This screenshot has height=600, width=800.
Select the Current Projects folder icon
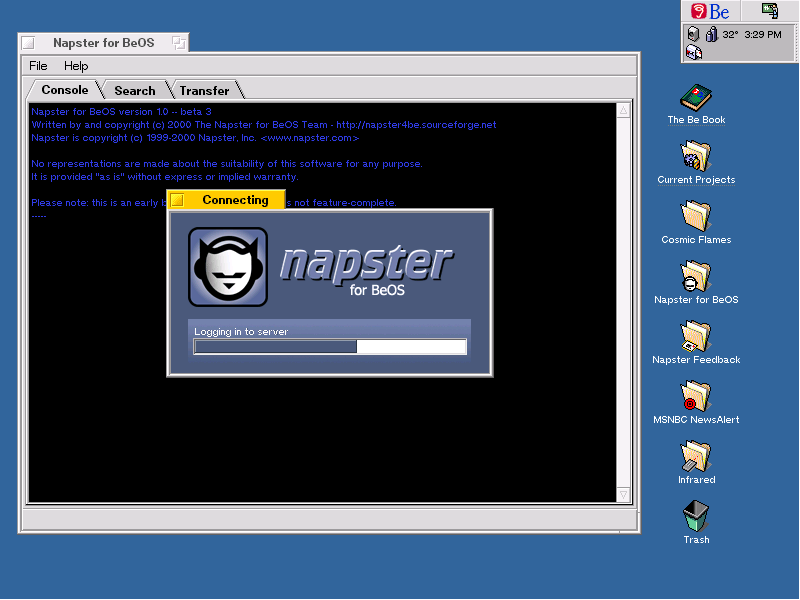point(696,156)
